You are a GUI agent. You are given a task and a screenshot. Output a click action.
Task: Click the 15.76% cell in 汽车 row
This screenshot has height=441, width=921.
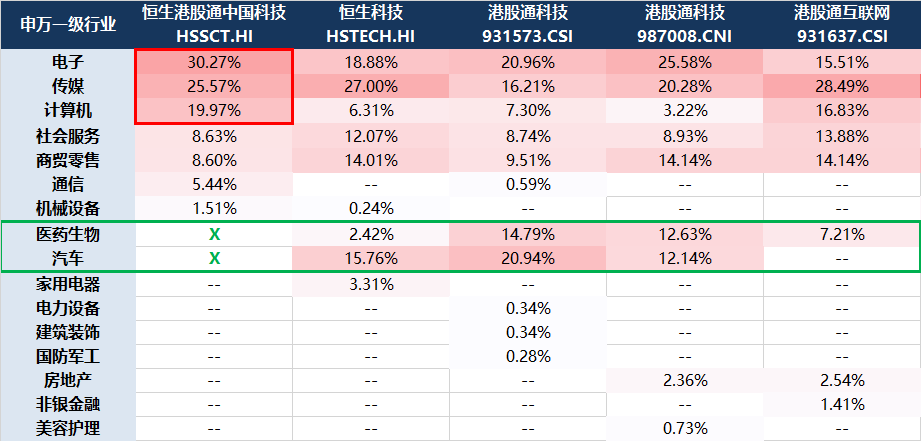(x=371, y=259)
